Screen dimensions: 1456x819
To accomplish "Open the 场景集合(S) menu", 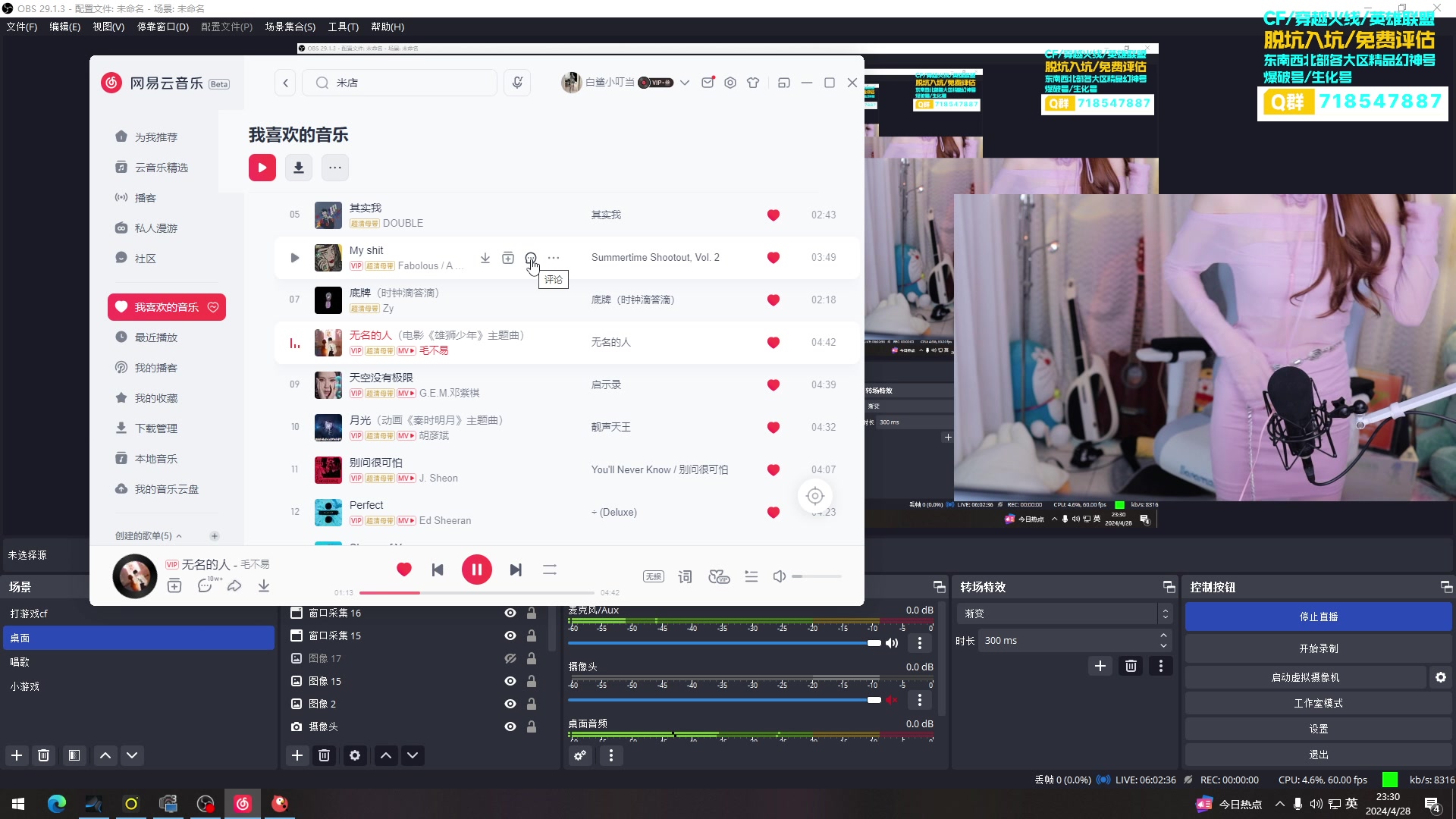I will 290,27.
